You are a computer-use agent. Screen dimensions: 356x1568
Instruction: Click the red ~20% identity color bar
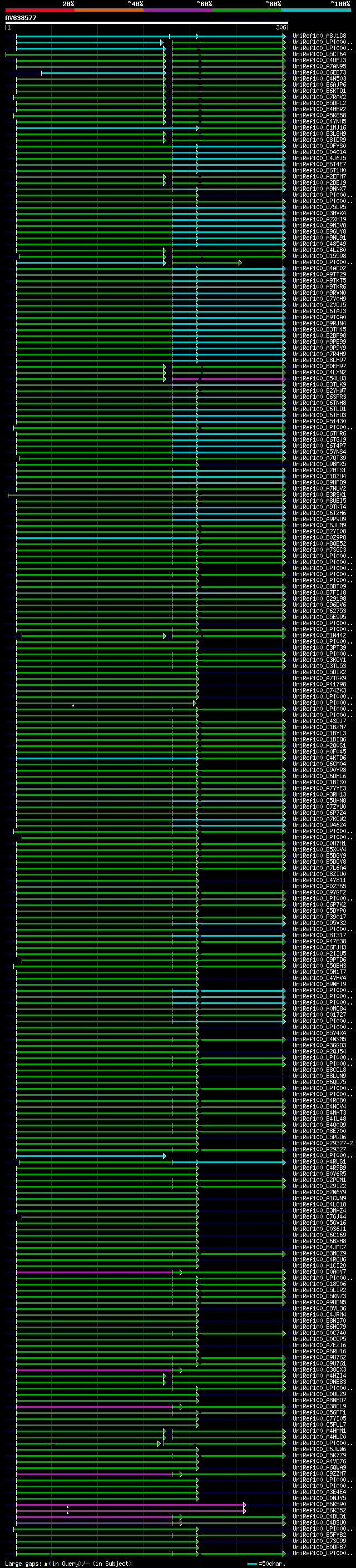pos(39,10)
